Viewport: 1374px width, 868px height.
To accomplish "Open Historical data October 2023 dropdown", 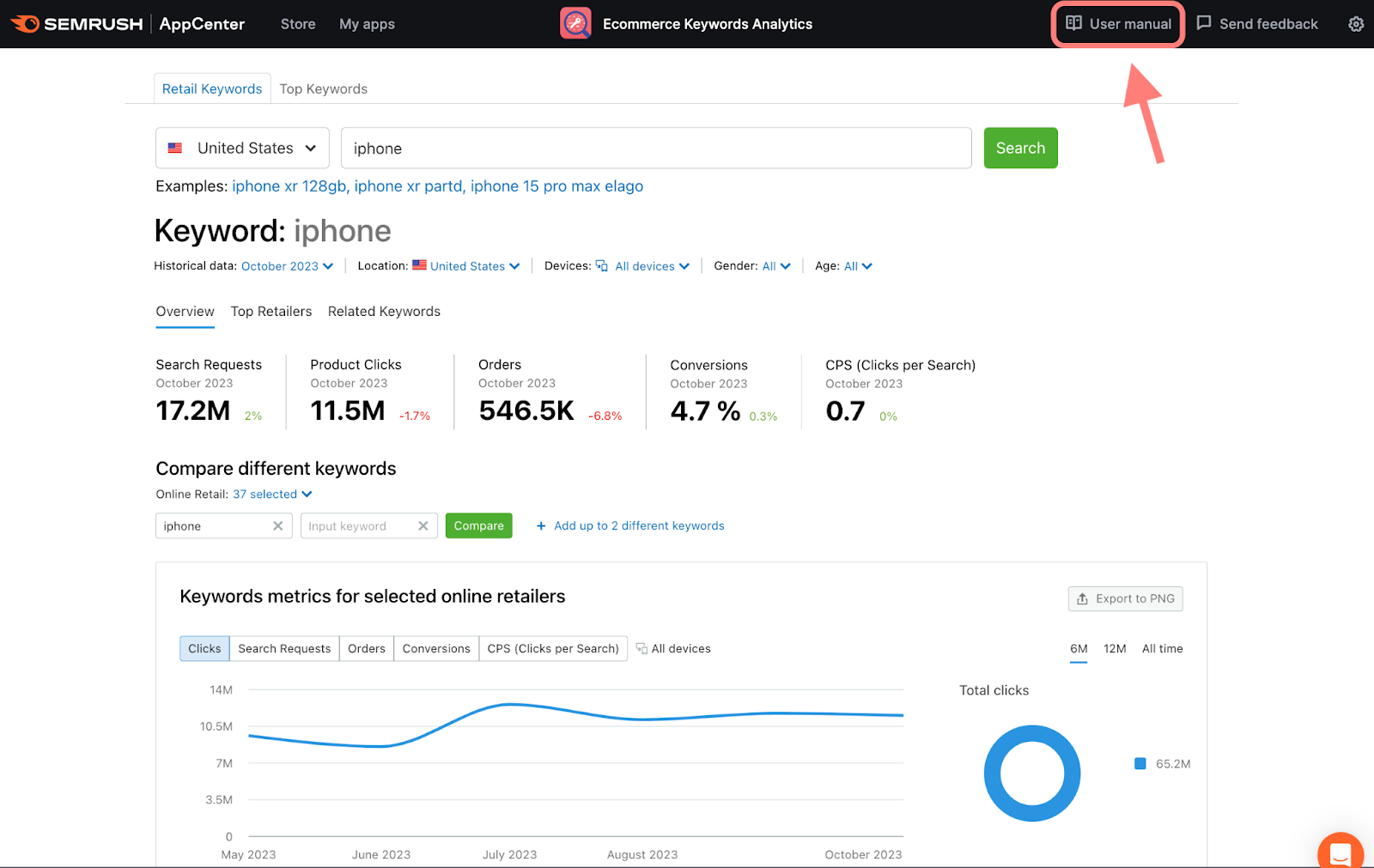I will [287, 266].
